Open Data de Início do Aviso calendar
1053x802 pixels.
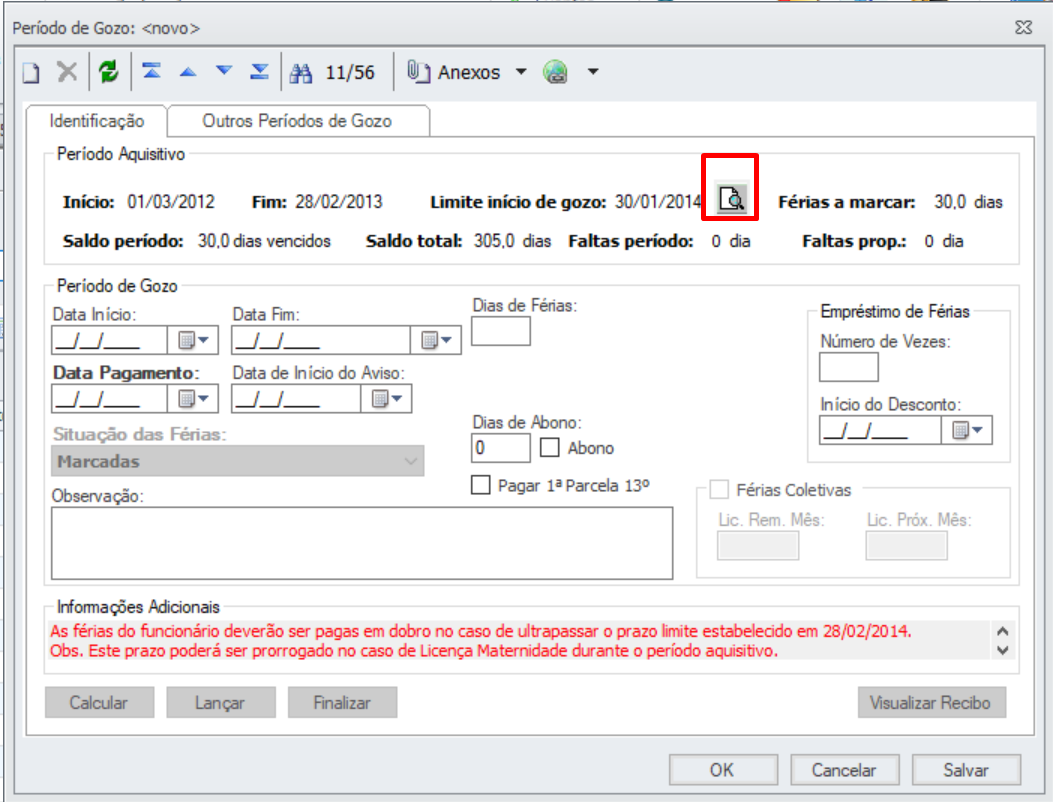click(386, 399)
